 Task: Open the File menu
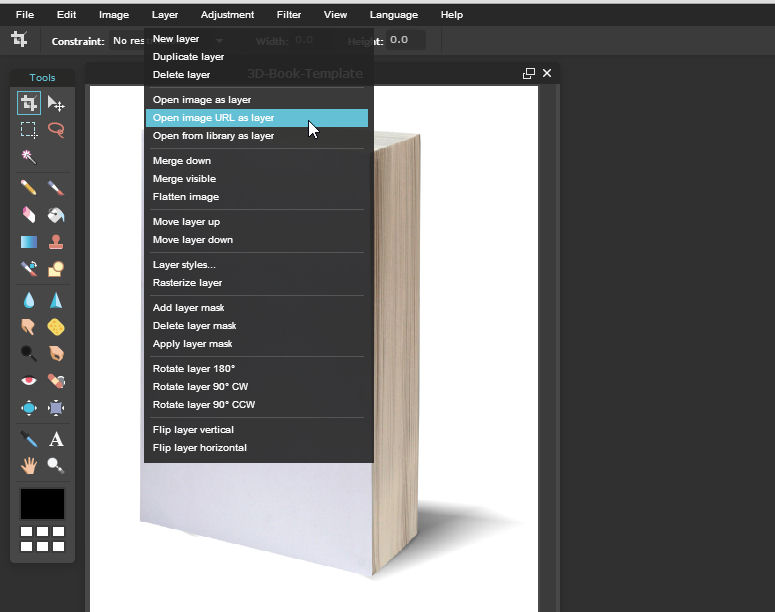point(25,15)
